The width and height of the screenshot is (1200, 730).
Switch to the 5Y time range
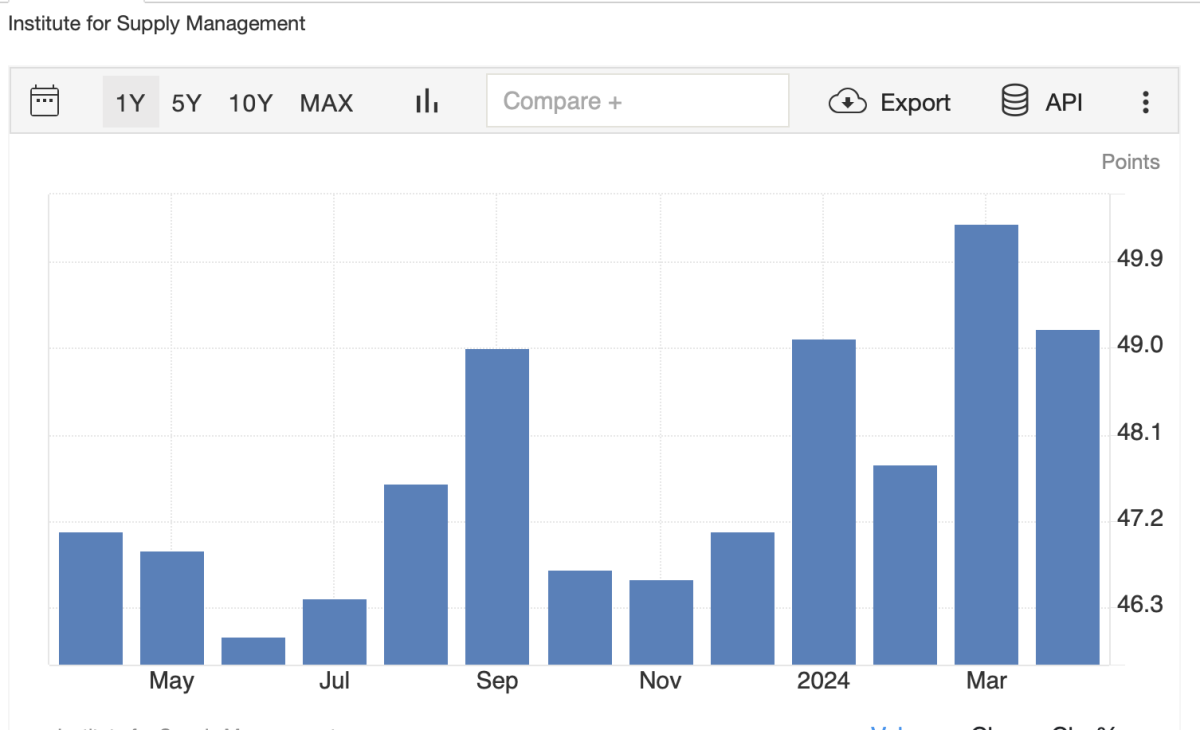186,102
